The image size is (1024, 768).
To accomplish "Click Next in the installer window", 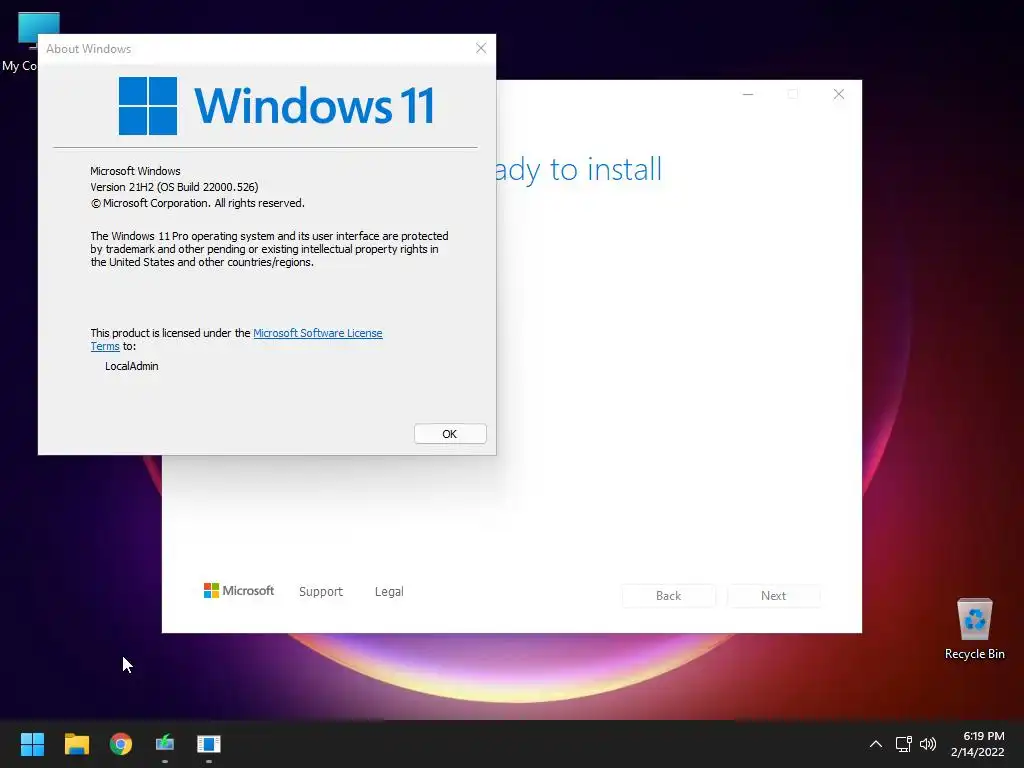I will pyautogui.click(x=773, y=596).
